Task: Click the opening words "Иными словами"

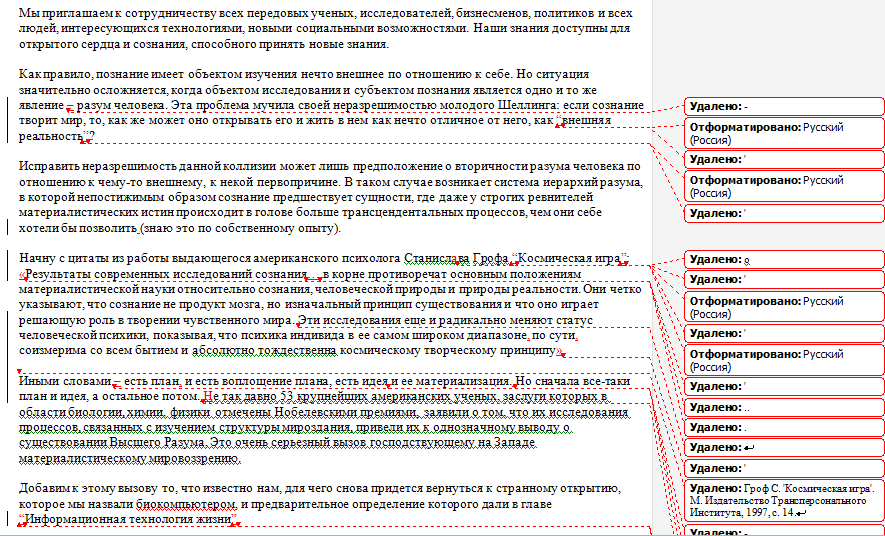Action: [64, 381]
